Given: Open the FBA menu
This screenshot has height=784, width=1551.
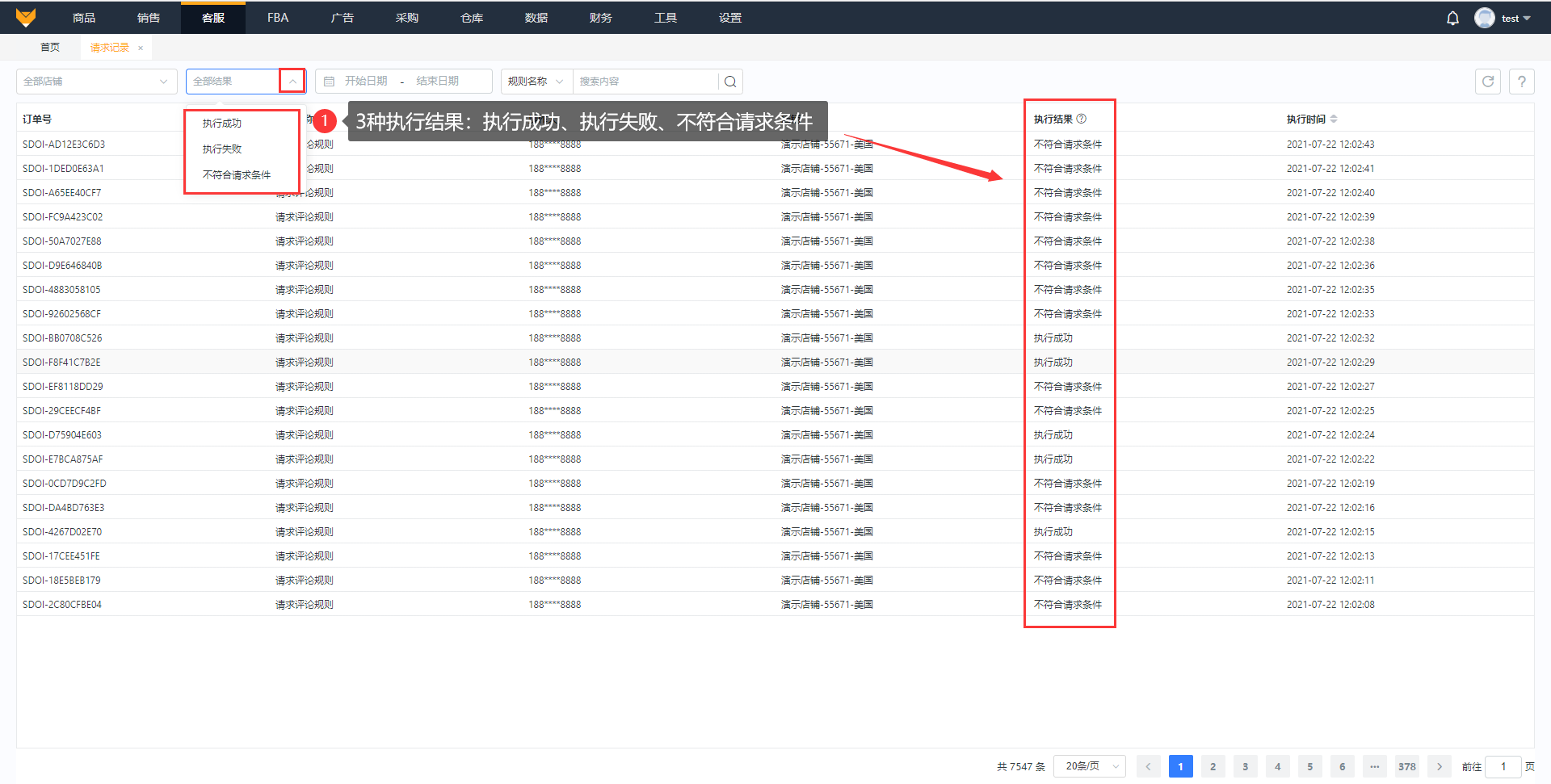Looking at the screenshot, I should pyautogui.click(x=278, y=18).
